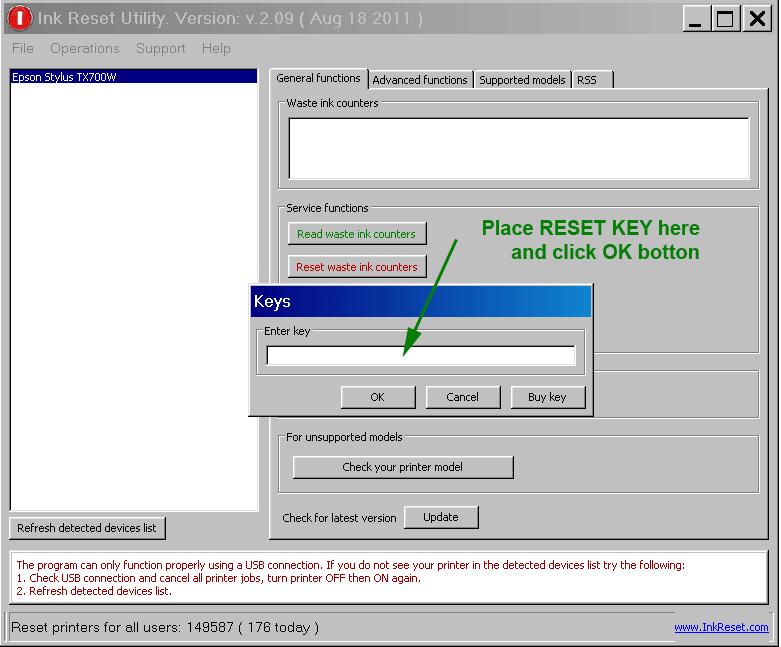
Task: Click 'Check for latest version' label
Action: pyautogui.click(x=339, y=518)
